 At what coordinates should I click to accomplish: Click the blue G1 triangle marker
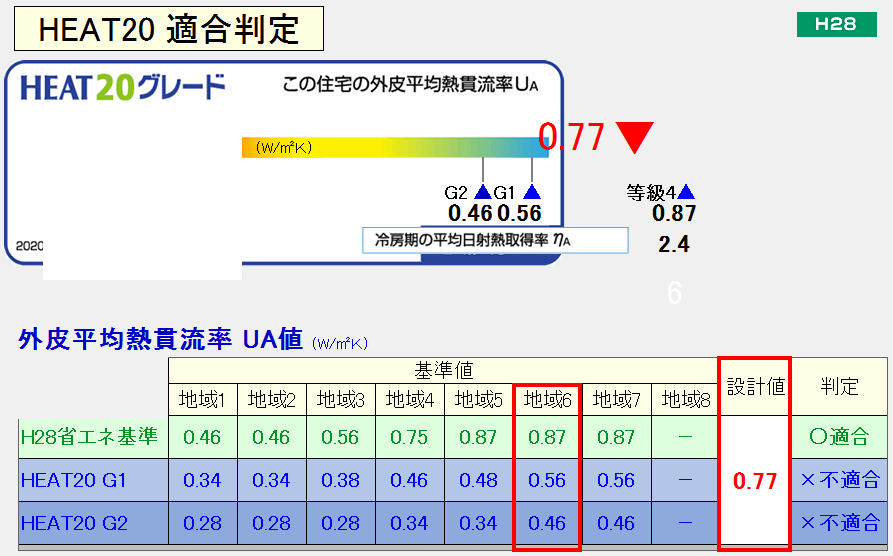(x=532, y=191)
